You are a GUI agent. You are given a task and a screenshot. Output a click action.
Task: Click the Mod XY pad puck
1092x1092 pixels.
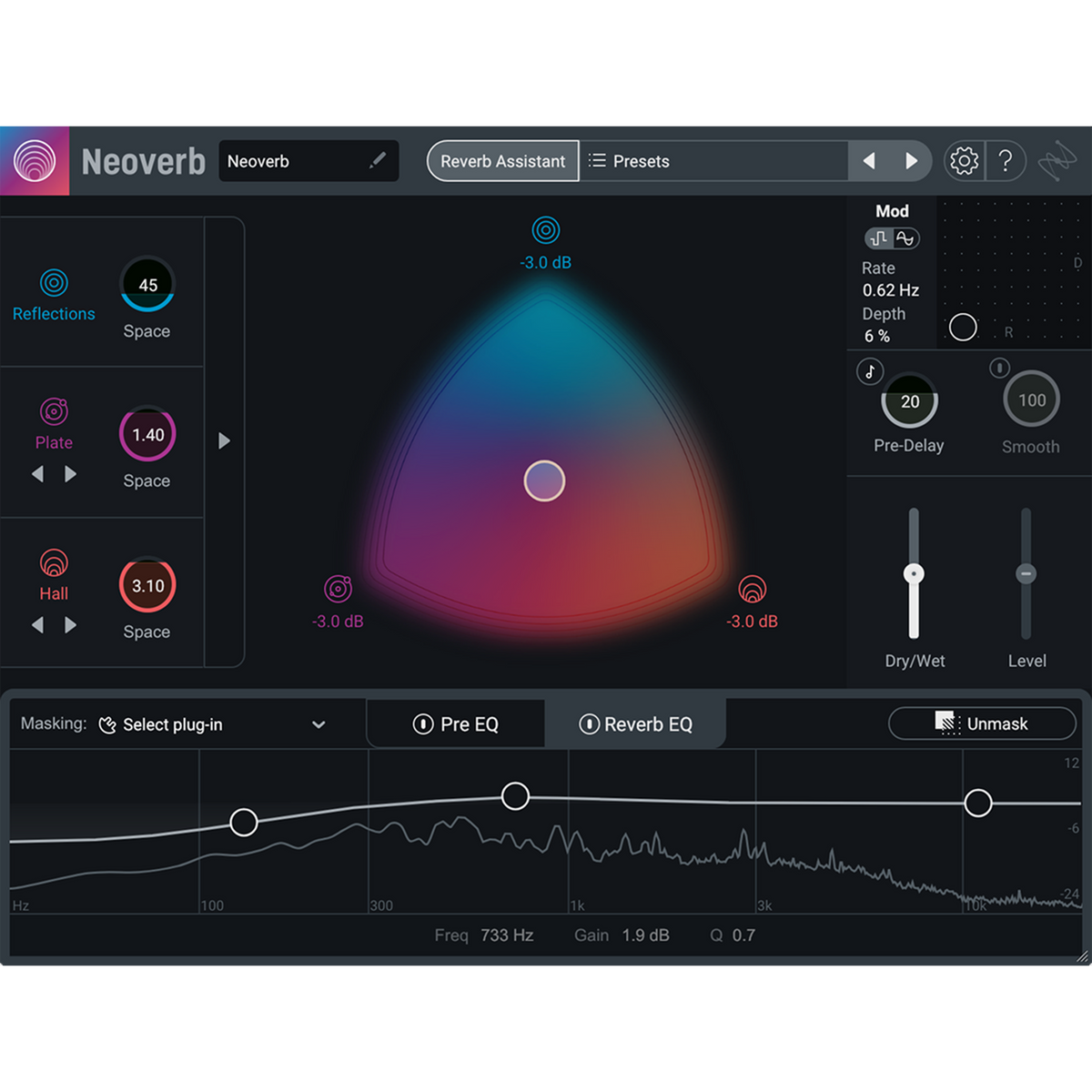click(963, 327)
